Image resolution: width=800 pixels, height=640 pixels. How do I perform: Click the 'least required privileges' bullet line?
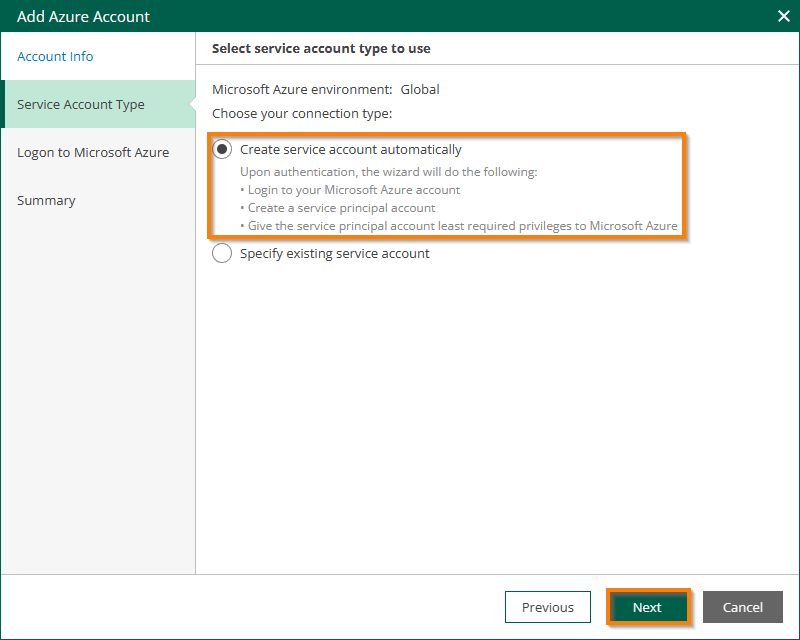[462, 226]
